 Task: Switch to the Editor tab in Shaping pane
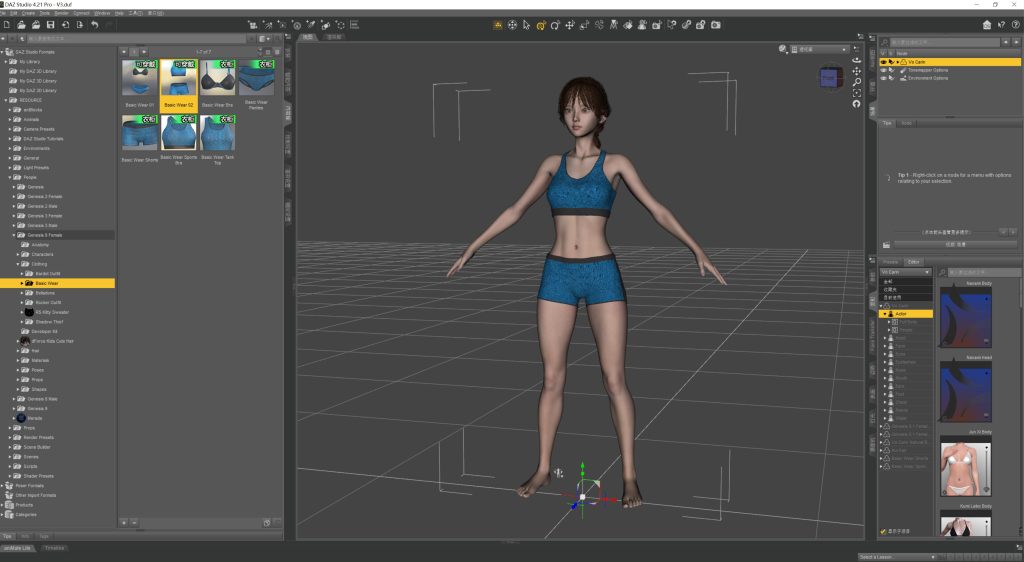click(x=914, y=262)
